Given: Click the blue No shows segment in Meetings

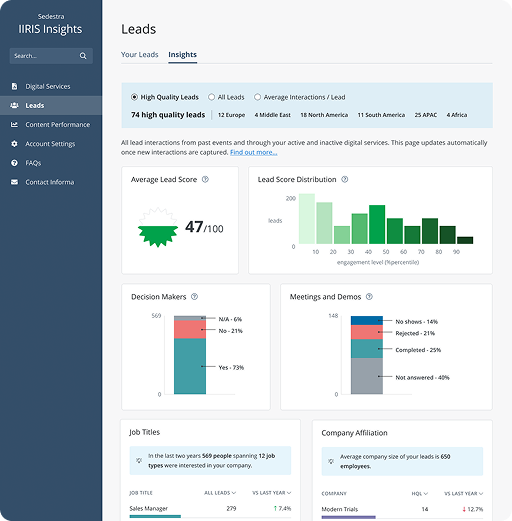Looking at the screenshot, I should (367, 320).
